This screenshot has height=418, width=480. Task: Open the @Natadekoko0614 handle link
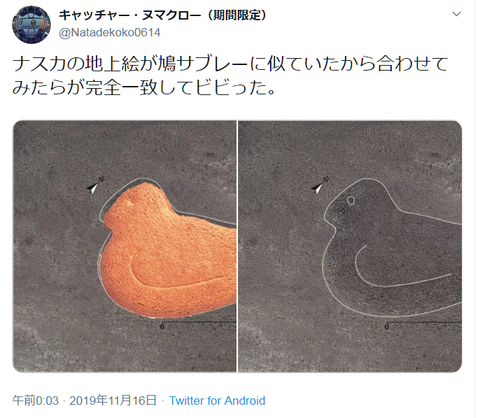point(110,33)
